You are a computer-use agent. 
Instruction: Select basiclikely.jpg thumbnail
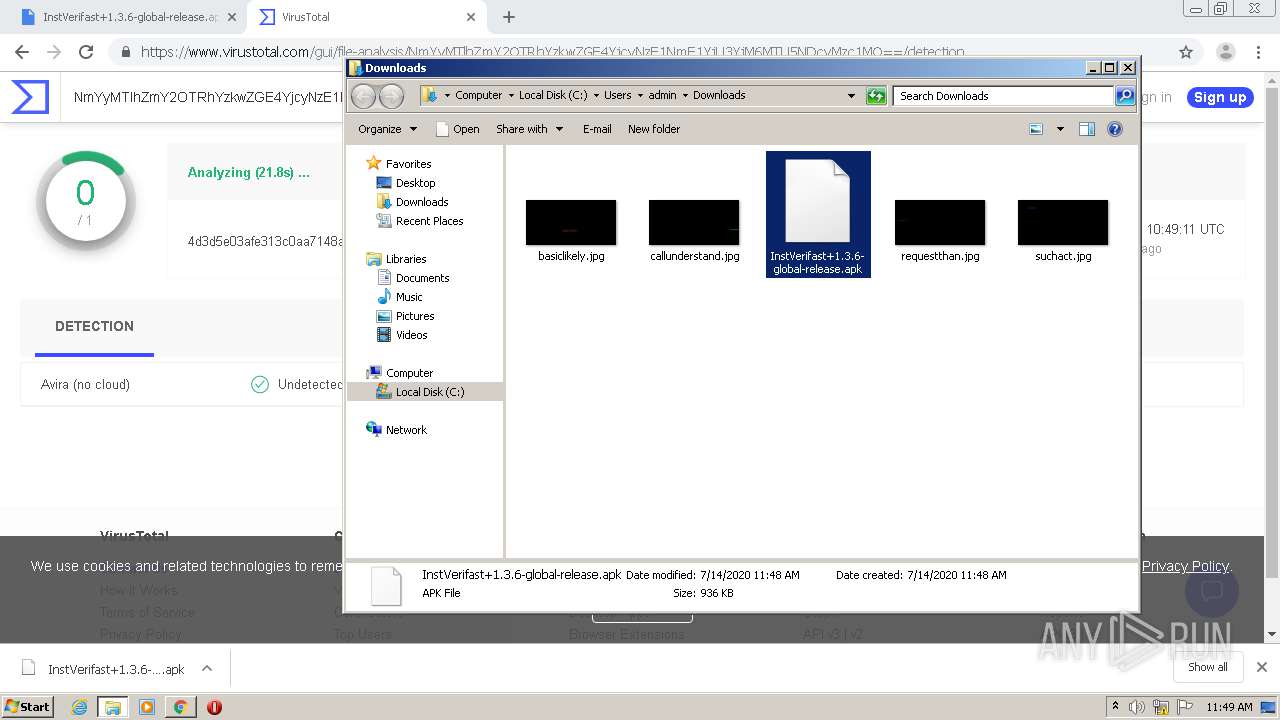(x=571, y=222)
